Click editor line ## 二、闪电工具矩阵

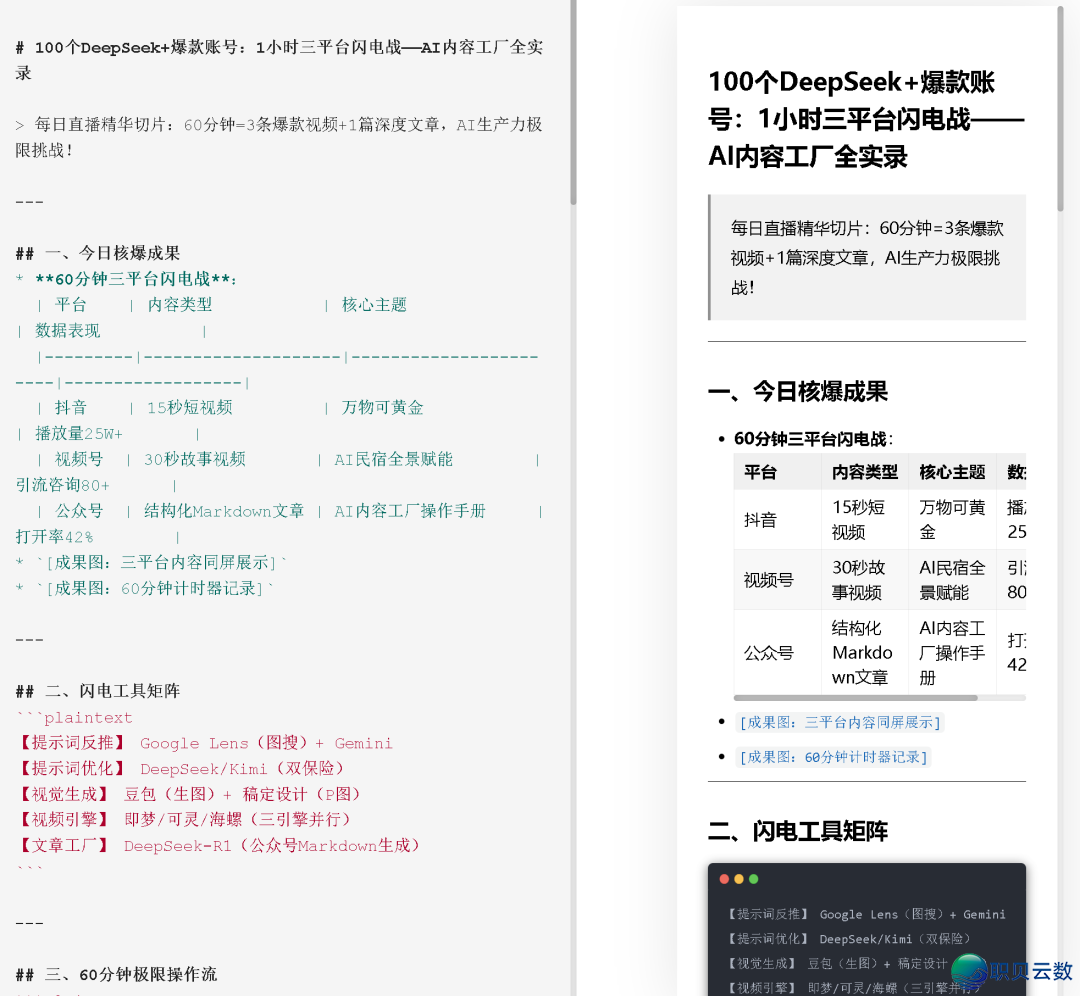tap(98, 691)
